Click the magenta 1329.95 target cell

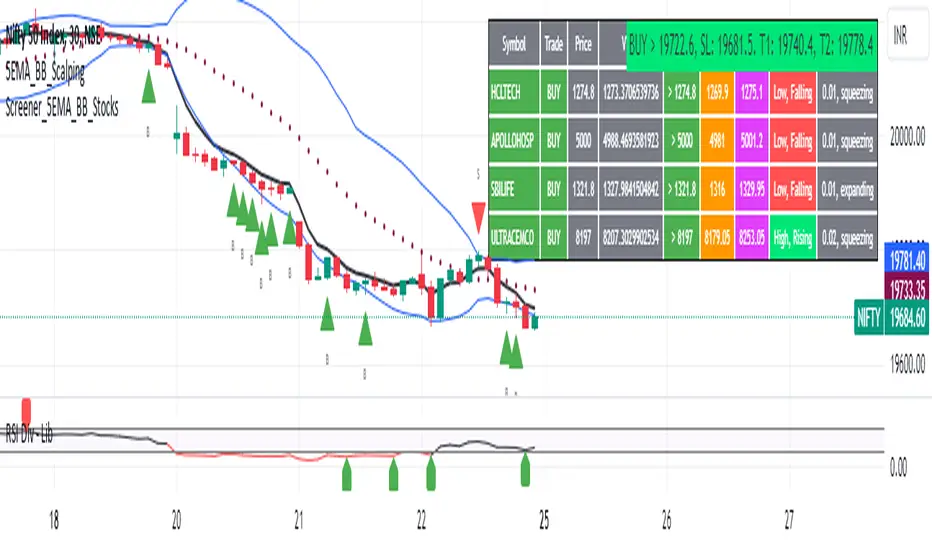coord(752,189)
